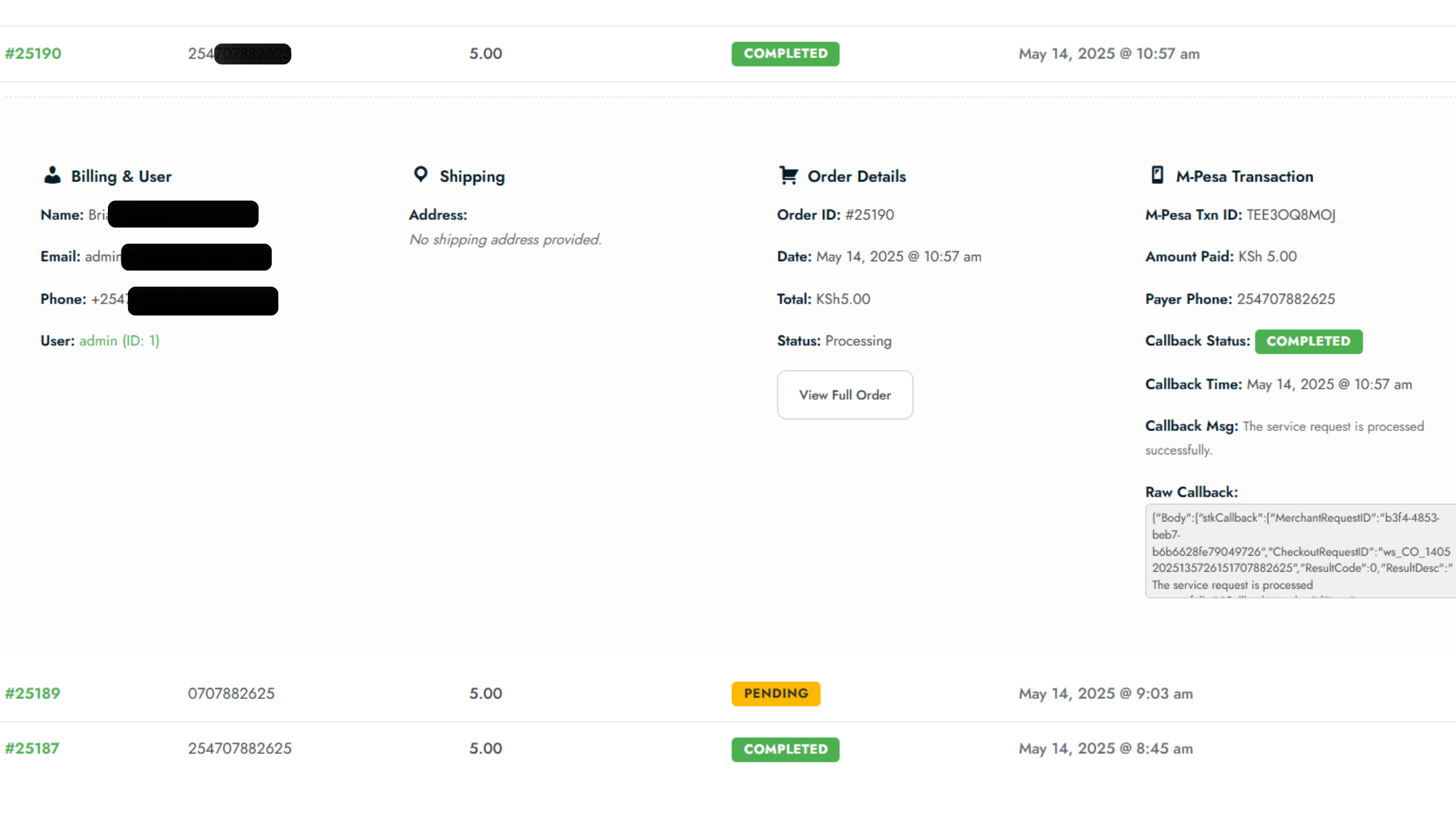Image resolution: width=1456 pixels, height=819 pixels.
Task: Click date May 14, 2025 @ 9:03 am
Action: [x=1106, y=693]
